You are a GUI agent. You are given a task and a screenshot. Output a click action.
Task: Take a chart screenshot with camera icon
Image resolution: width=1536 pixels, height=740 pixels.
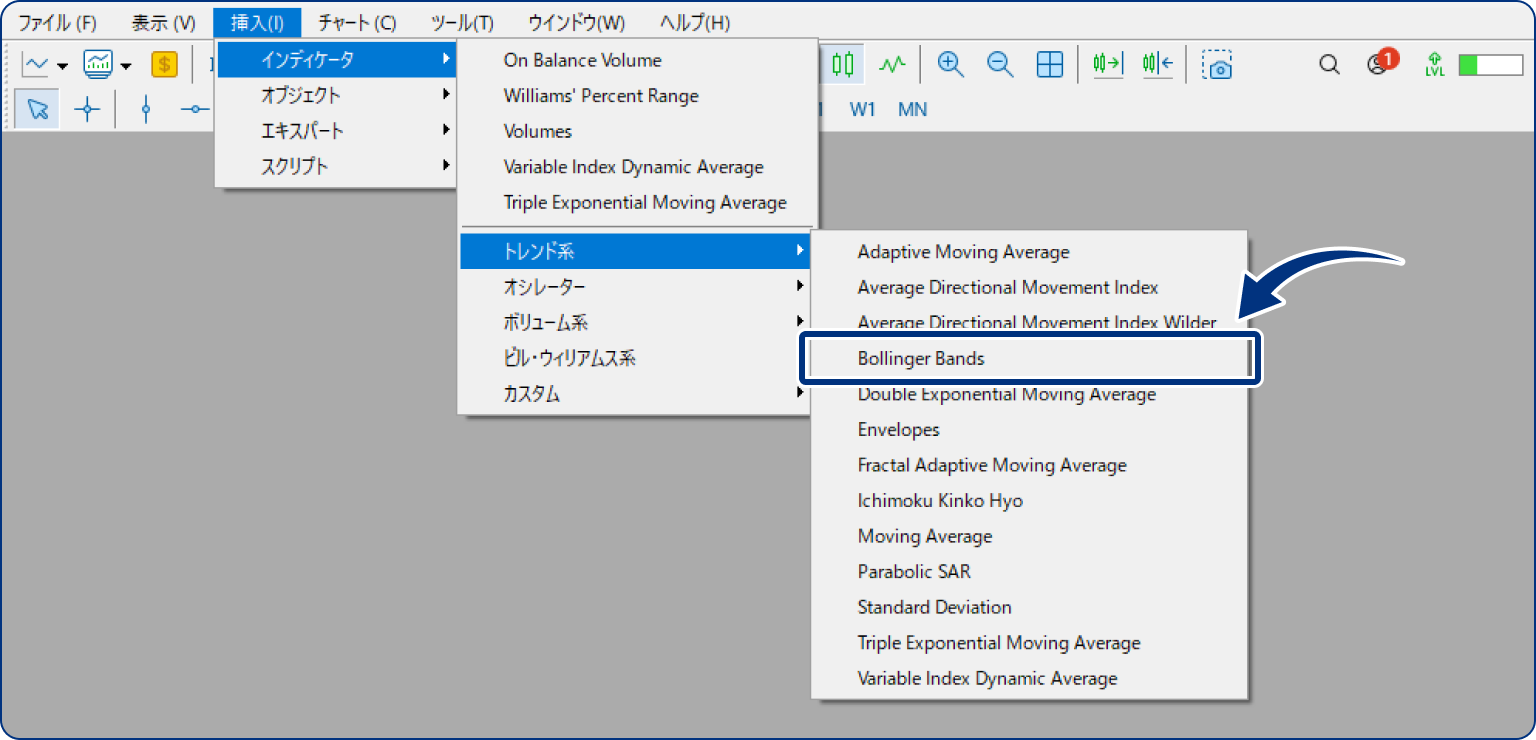coord(1217,65)
